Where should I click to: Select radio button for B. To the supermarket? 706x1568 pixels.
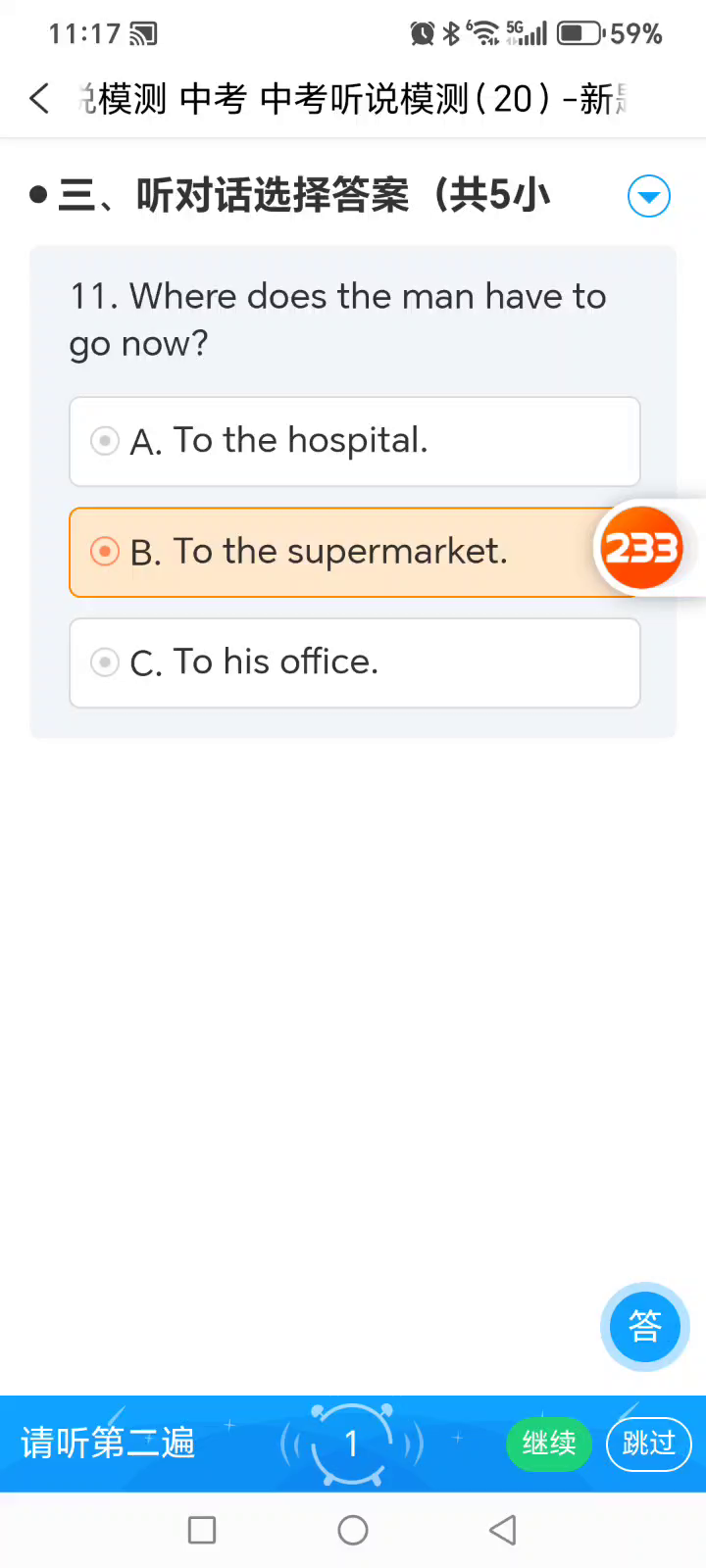105,552
